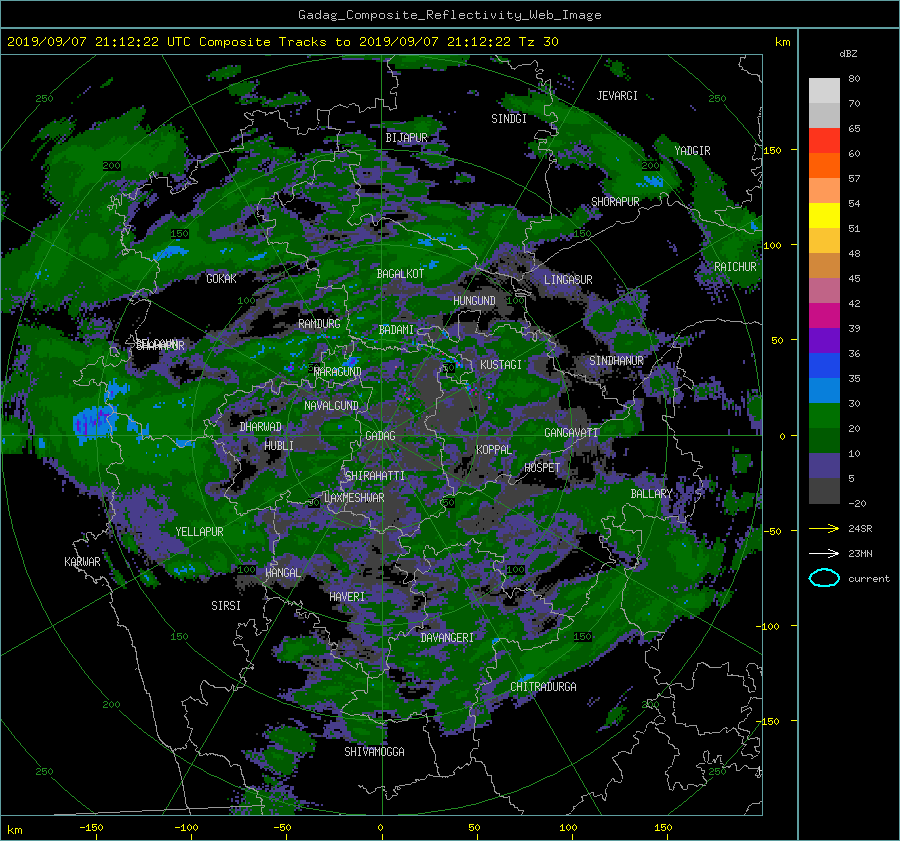Viewport: 900px width, 841px height.
Task: Click the BAGALKOT city label
Action: click(x=400, y=274)
